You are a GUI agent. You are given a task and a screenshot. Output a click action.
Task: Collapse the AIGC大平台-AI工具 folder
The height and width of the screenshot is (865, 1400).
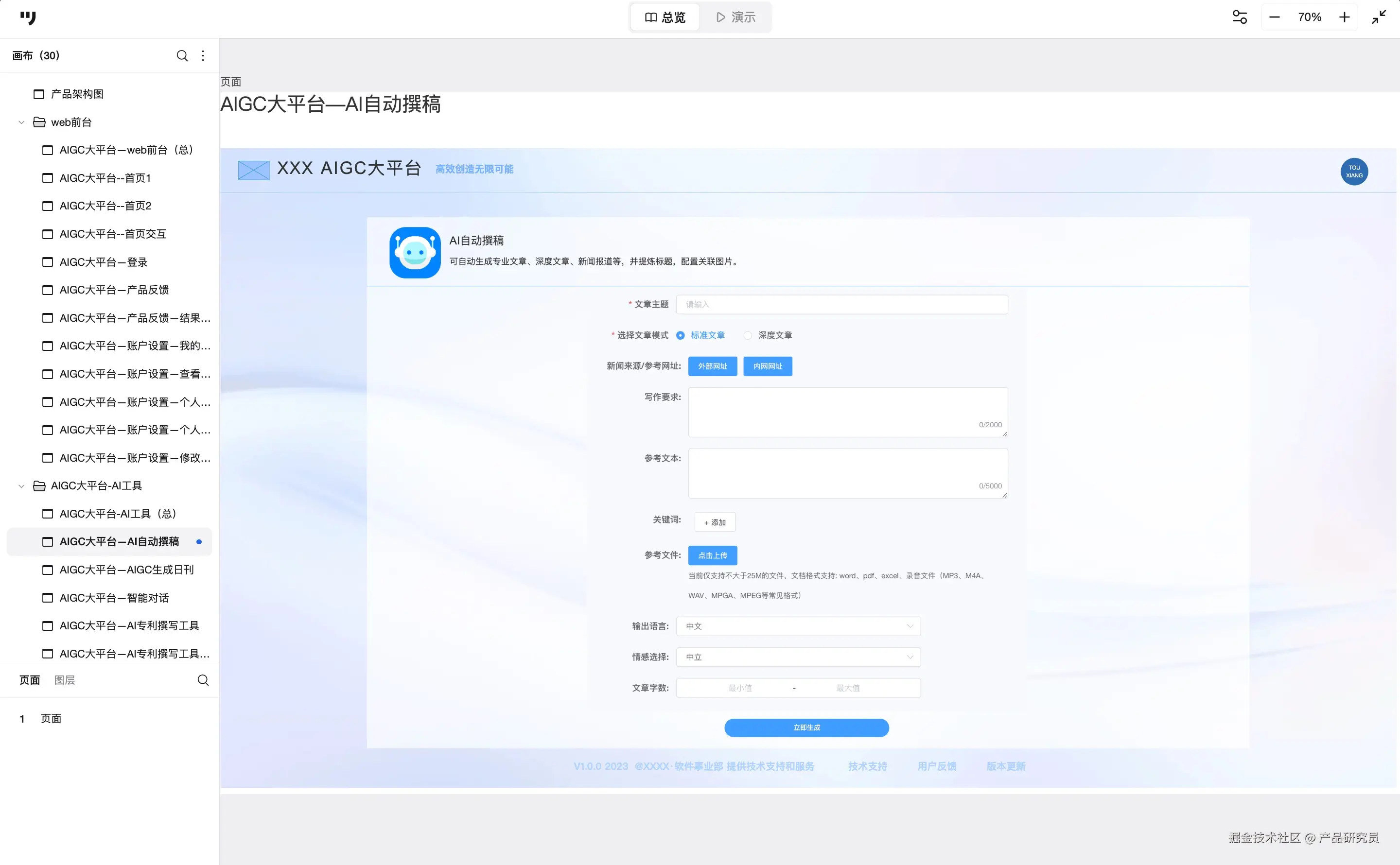22,485
